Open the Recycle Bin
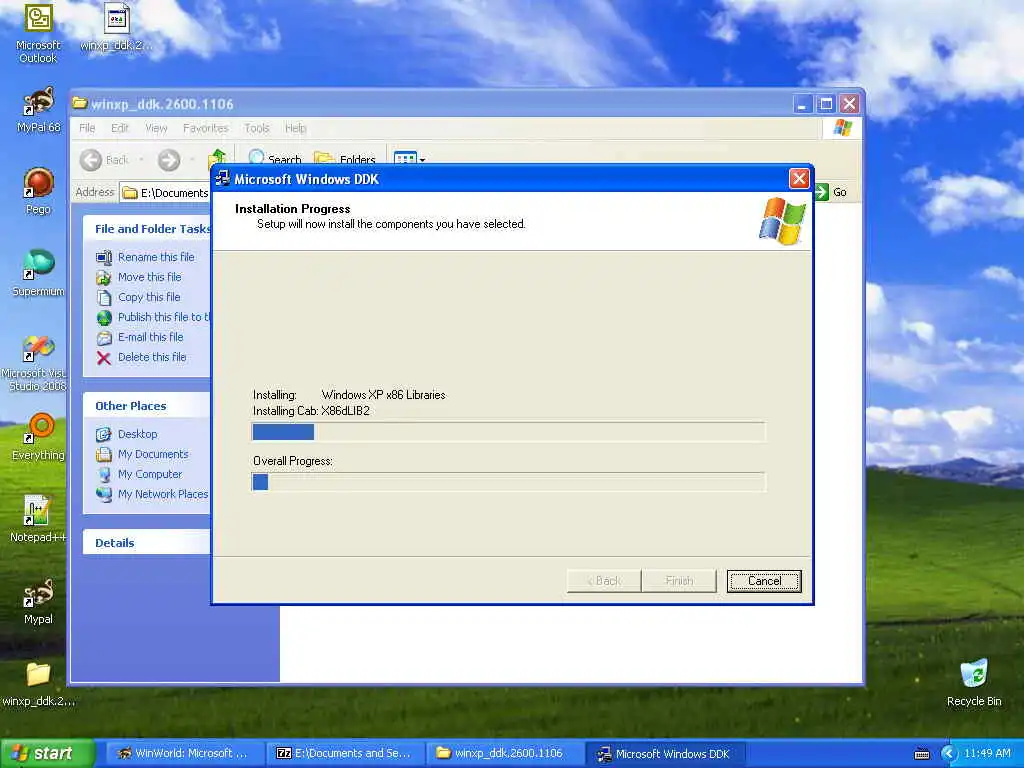1024x768 pixels. click(974, 683)
